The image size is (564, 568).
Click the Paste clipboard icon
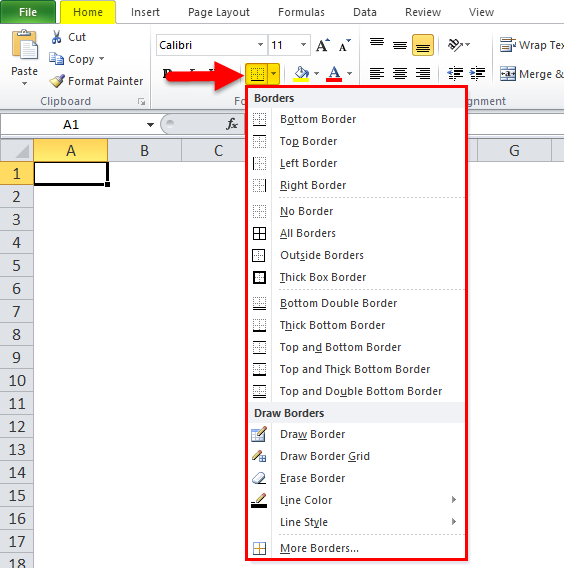24,45
